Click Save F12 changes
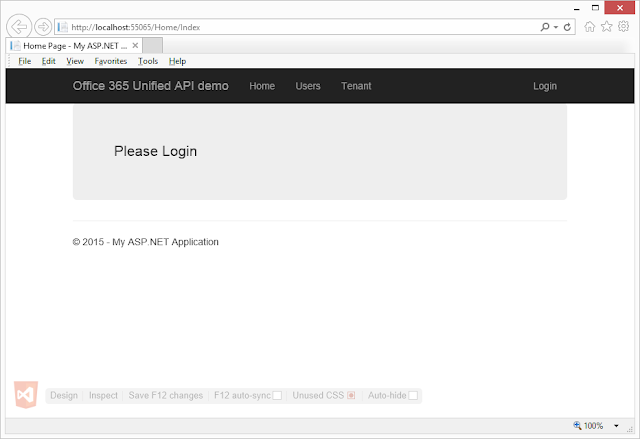The width and height of the screenshot is (640, 439). 166,395
